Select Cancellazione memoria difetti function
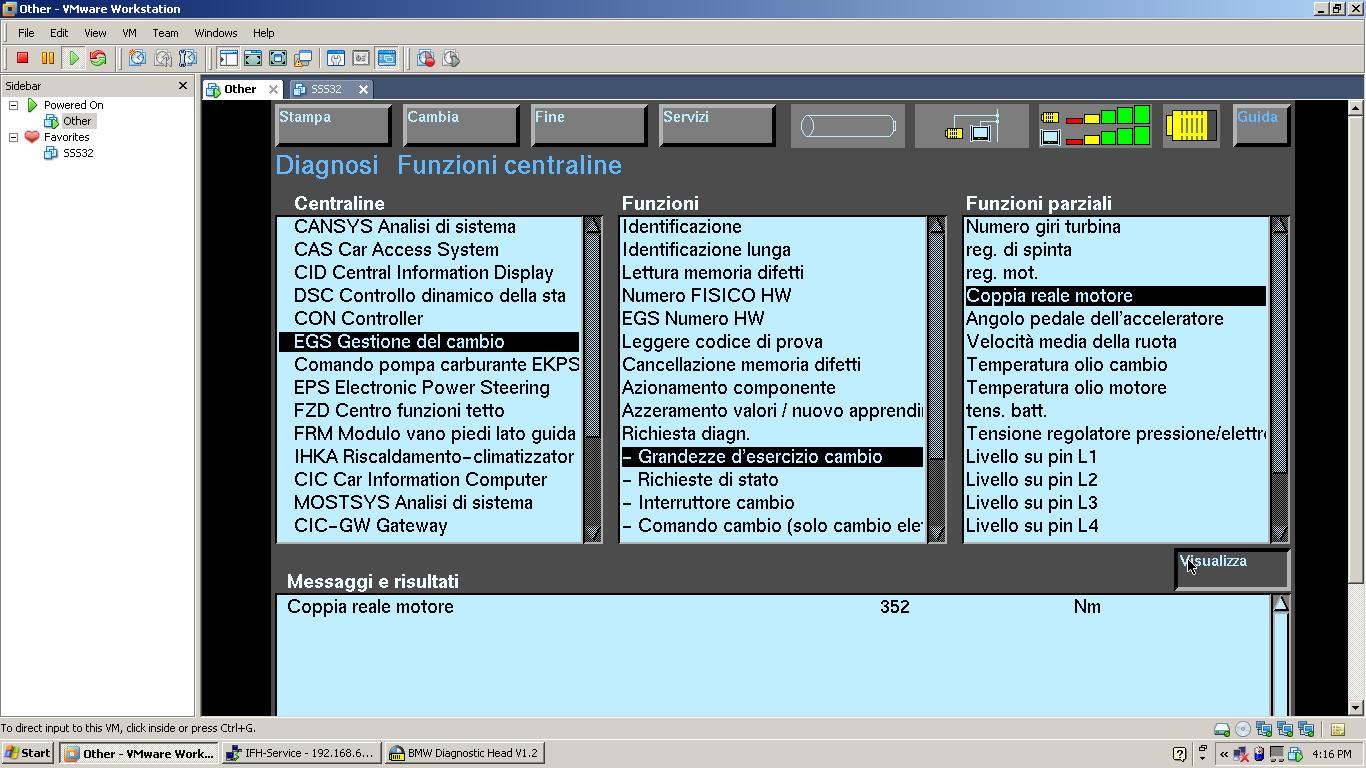Viewport: 1366px width, 768px height. point(772,365)
